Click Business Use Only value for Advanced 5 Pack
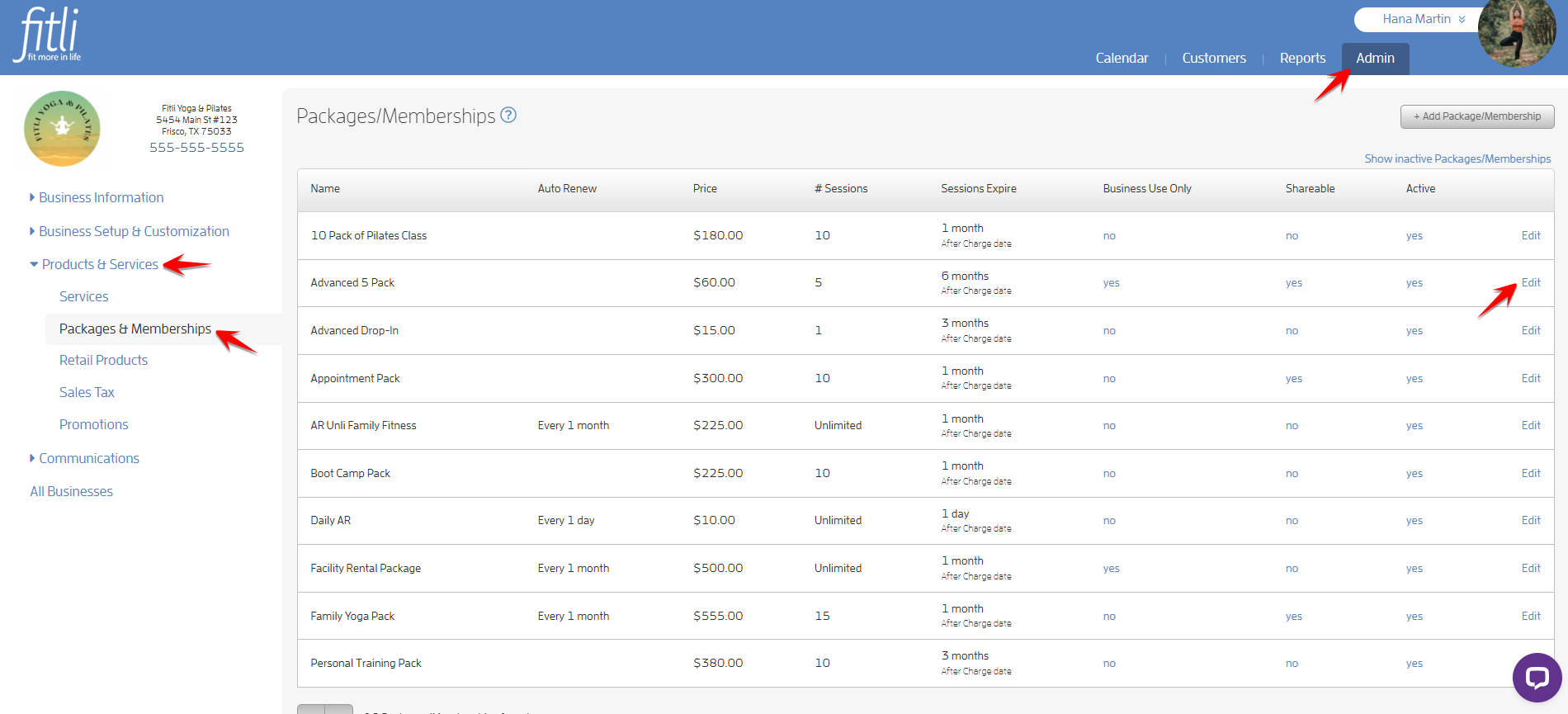 (1111, 283)
